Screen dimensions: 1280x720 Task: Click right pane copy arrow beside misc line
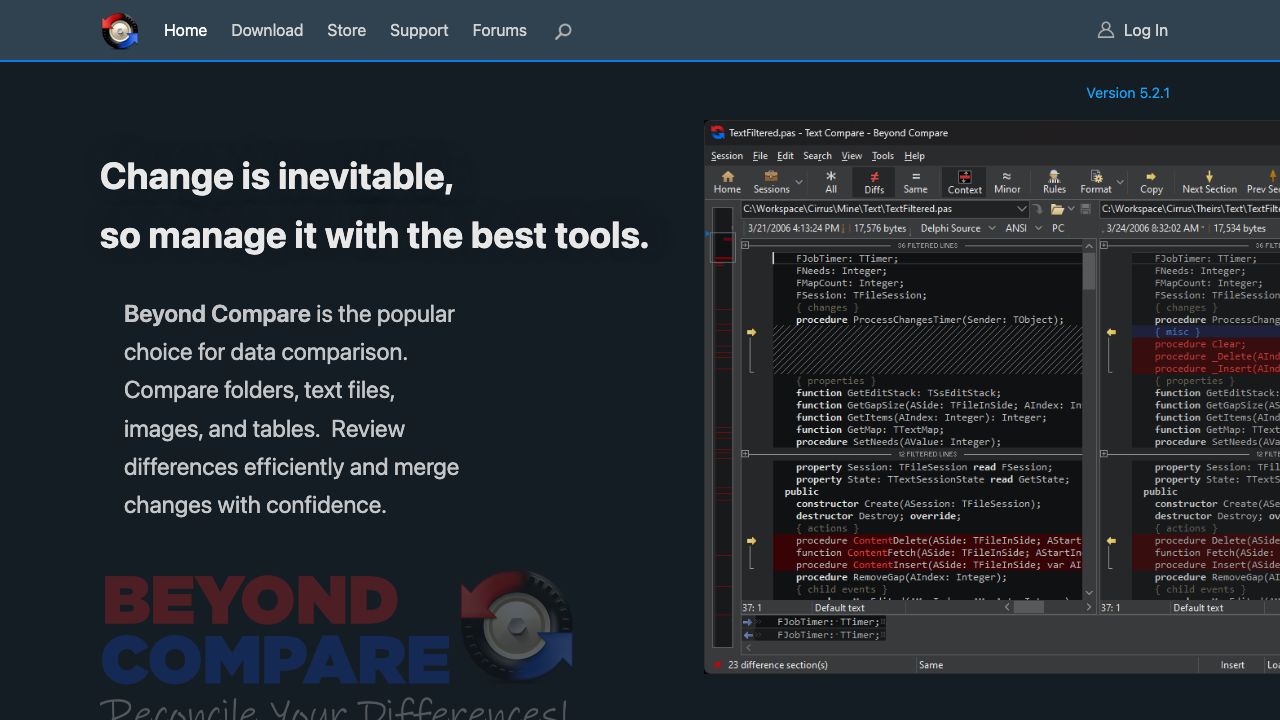pyautogui.click(x=1110, y=332)
